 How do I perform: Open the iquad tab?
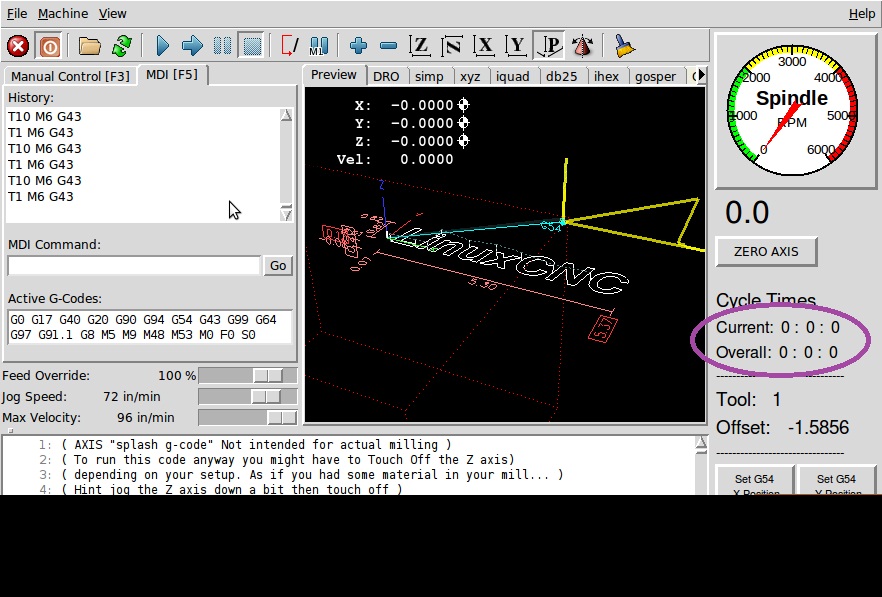click(512, 76)
